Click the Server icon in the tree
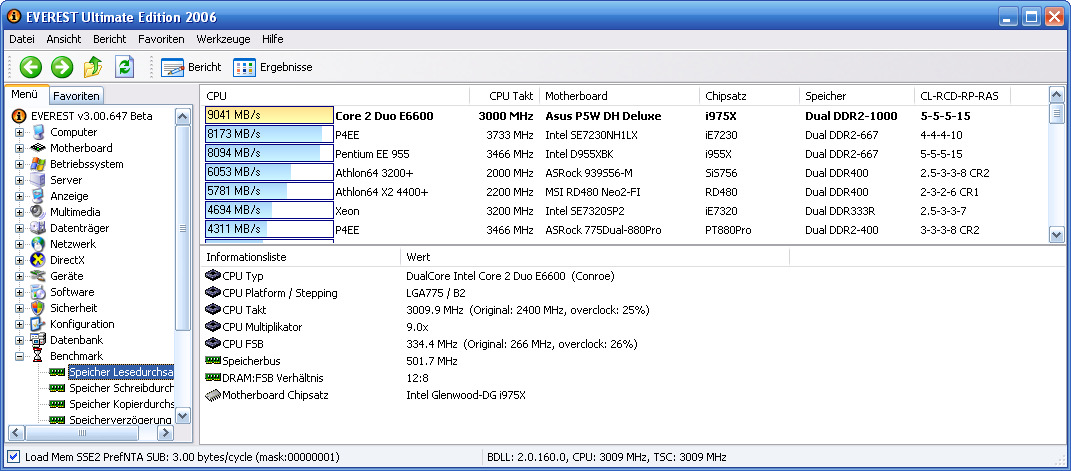The image size is (1071, 471). tap(38, 180)
